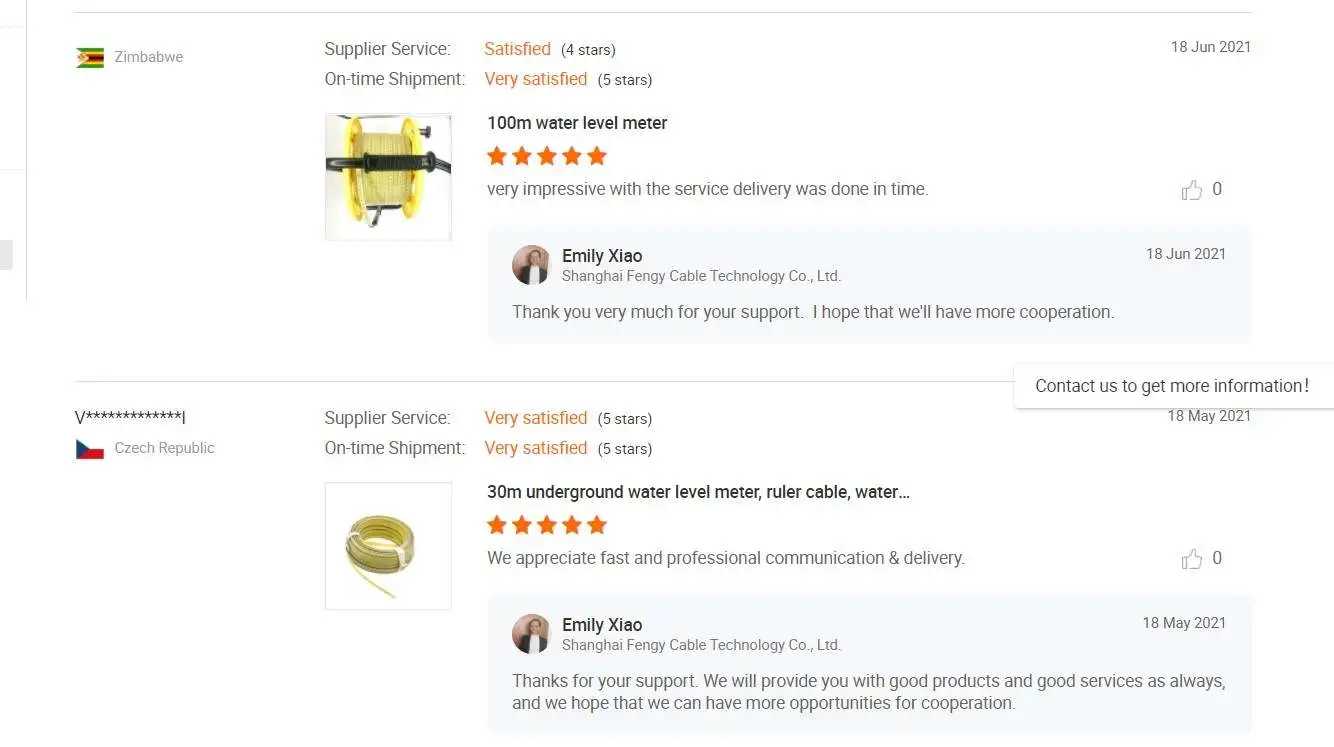The height and width of the screenshot is (747, 1334).
Task: Click the 18 Jun 2021 review date
Action: (x=1210, y=47)
